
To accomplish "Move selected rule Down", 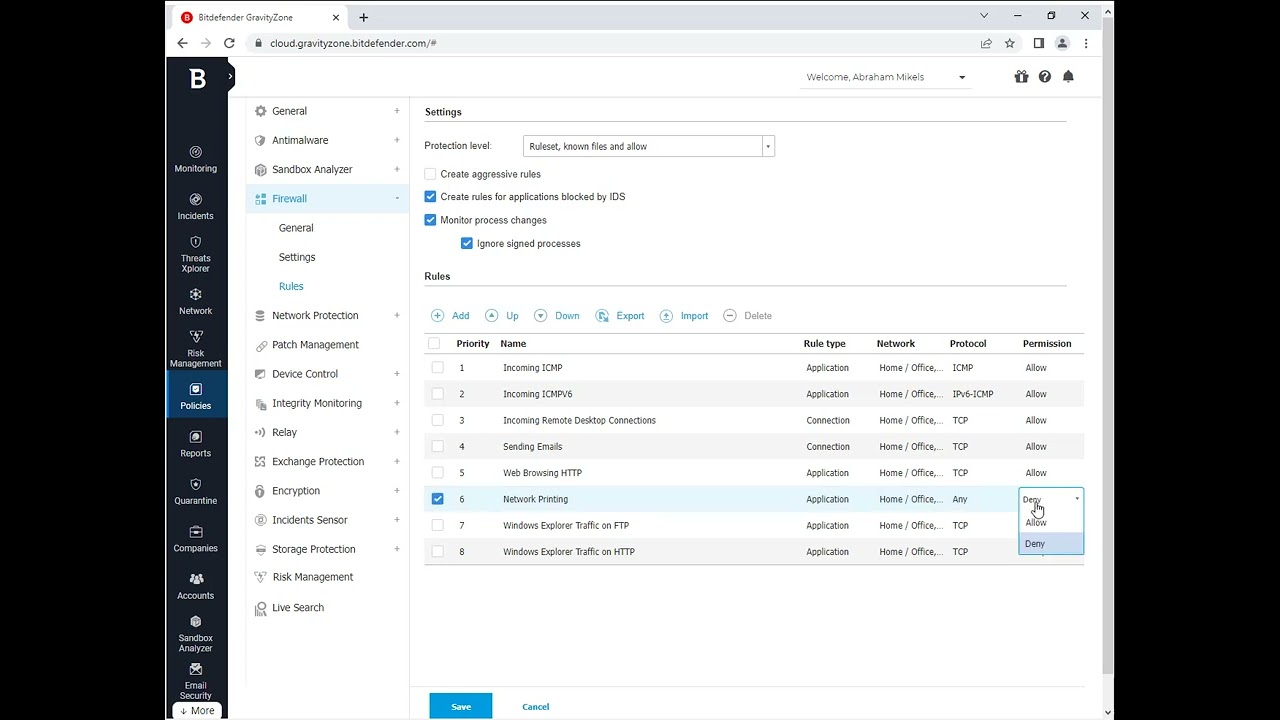I will pos(557,316).
